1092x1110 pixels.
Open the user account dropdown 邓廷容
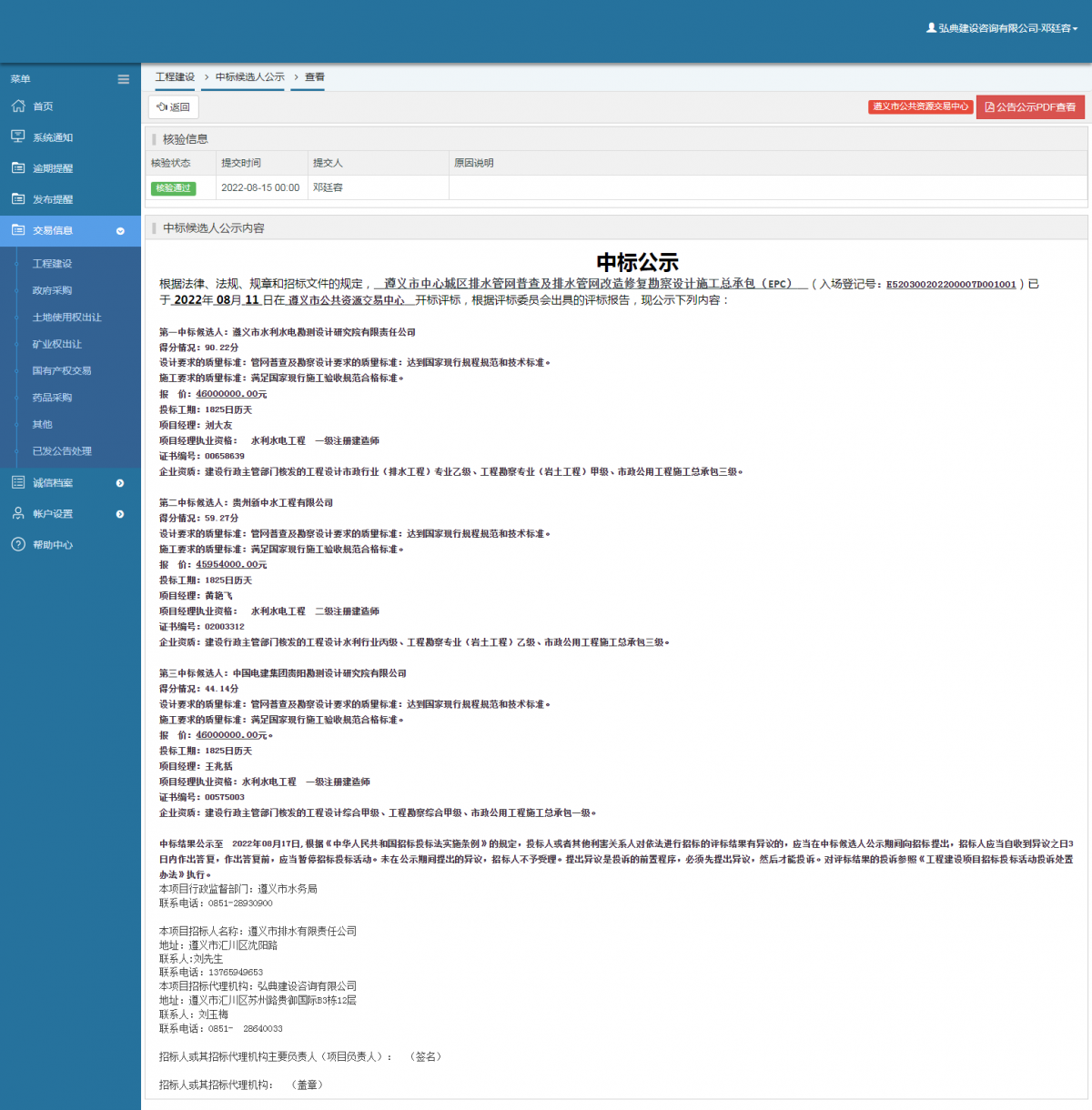click(1002, 28)
